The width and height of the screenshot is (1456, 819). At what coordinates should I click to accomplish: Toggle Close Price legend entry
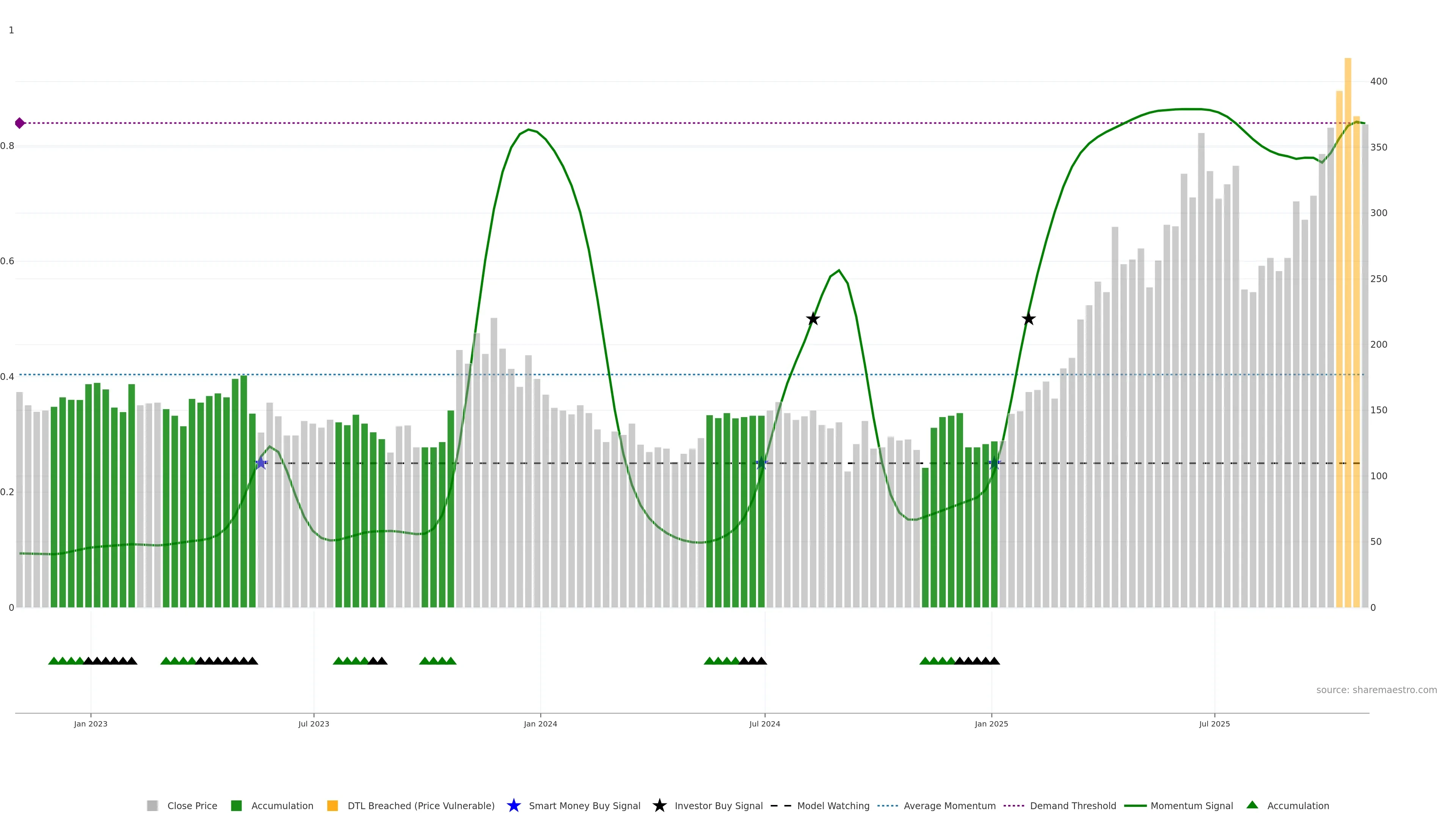pyautogui.click(x=191, y=806)
